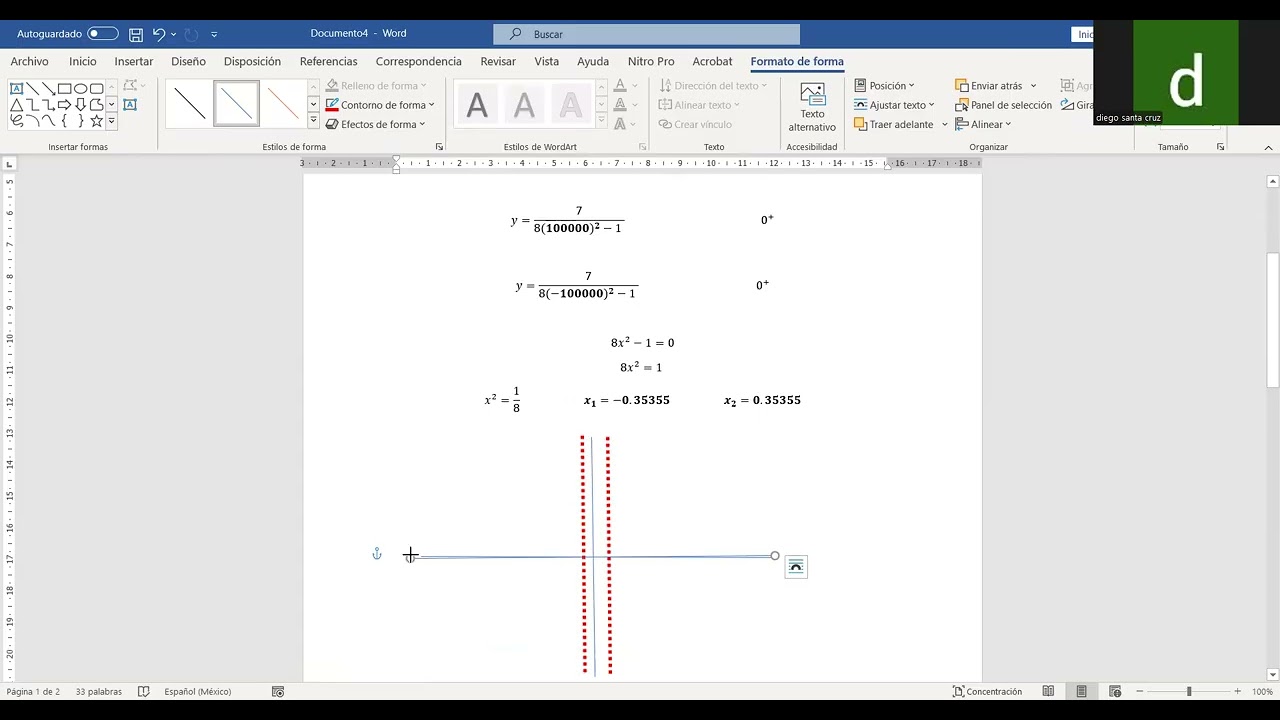Viewport: 1280px width, 720px height.
Task: Click the Save disk icon in title bar
Action: (x=136, y=34)
